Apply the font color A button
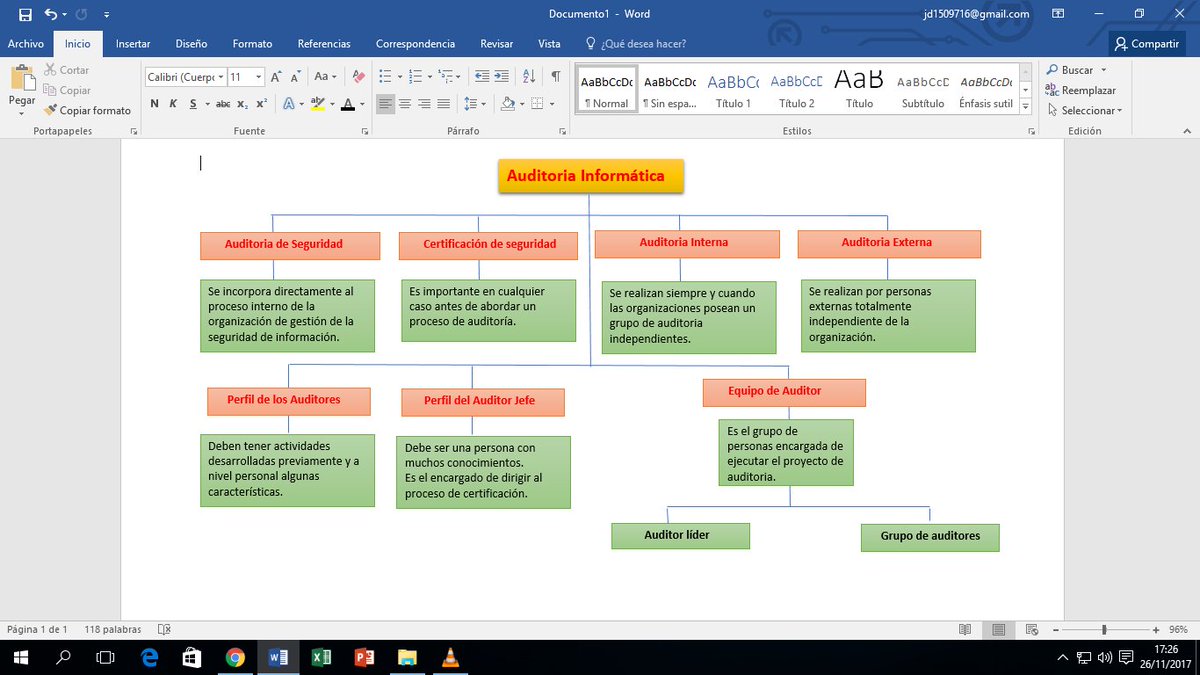The height and width of the screenshot is (675, 1200). point(347,103)
